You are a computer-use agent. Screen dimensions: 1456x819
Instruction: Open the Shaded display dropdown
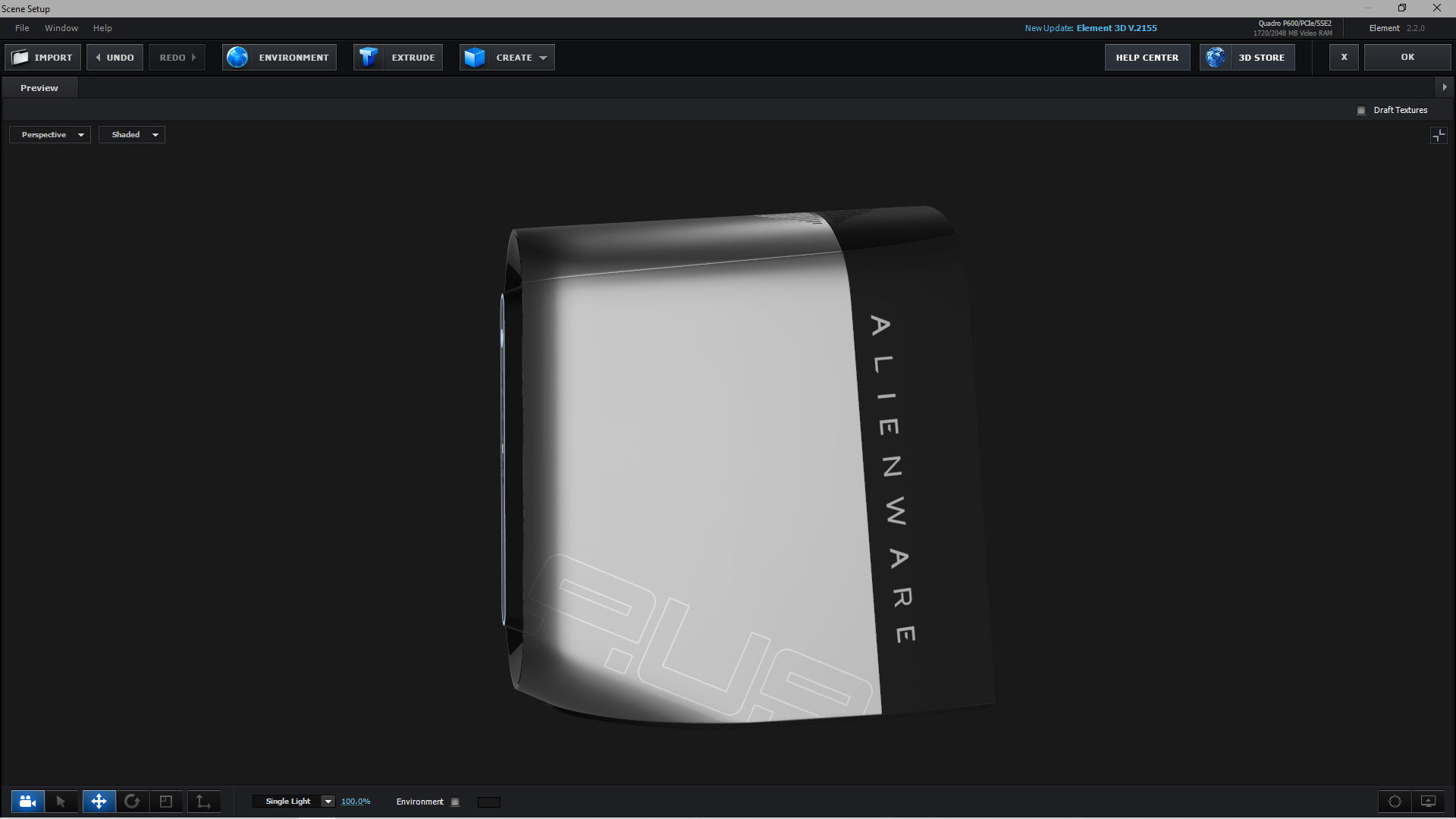click(x=132, y=135)
